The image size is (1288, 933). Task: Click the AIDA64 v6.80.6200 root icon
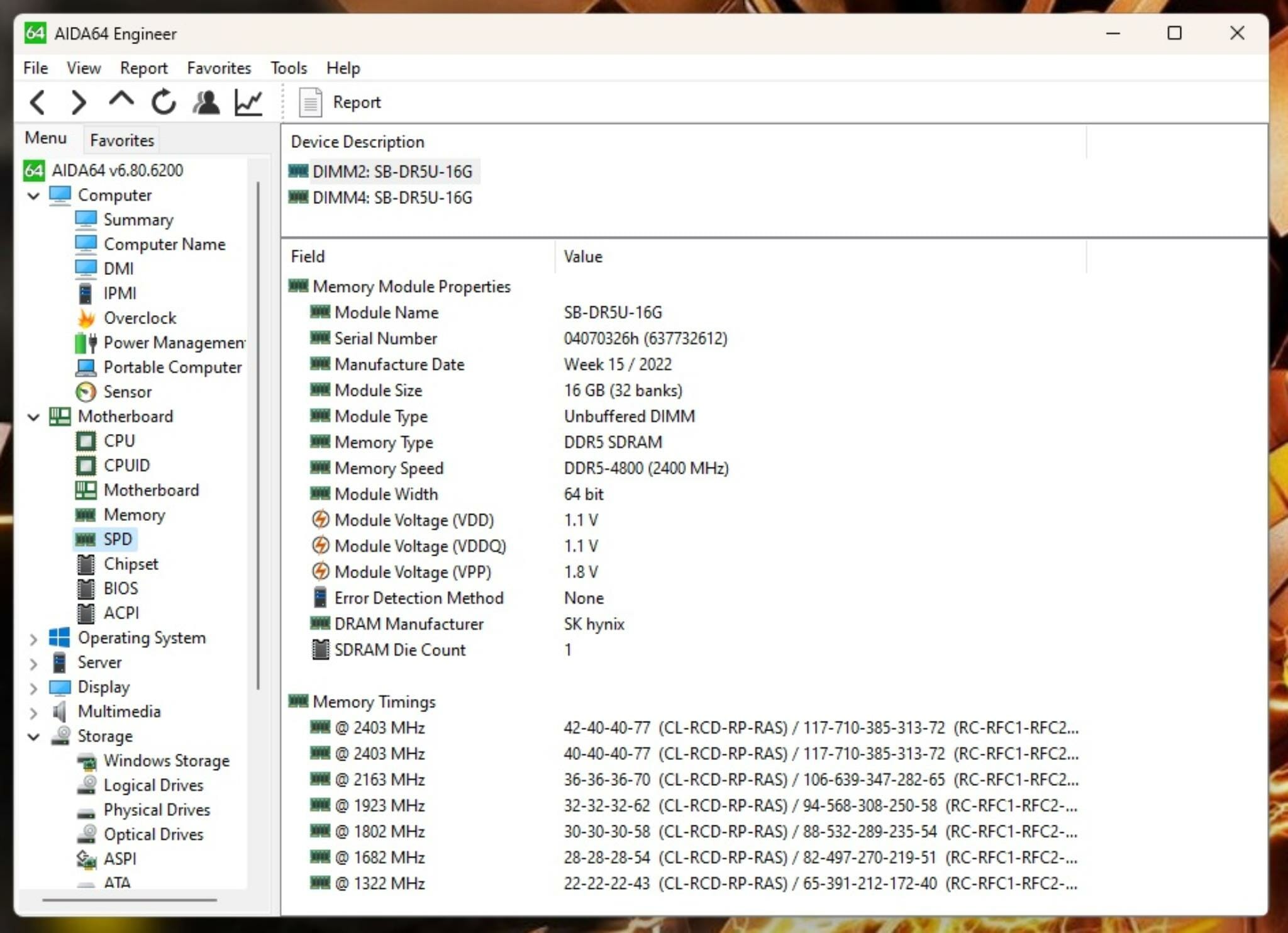pos(34,170)
